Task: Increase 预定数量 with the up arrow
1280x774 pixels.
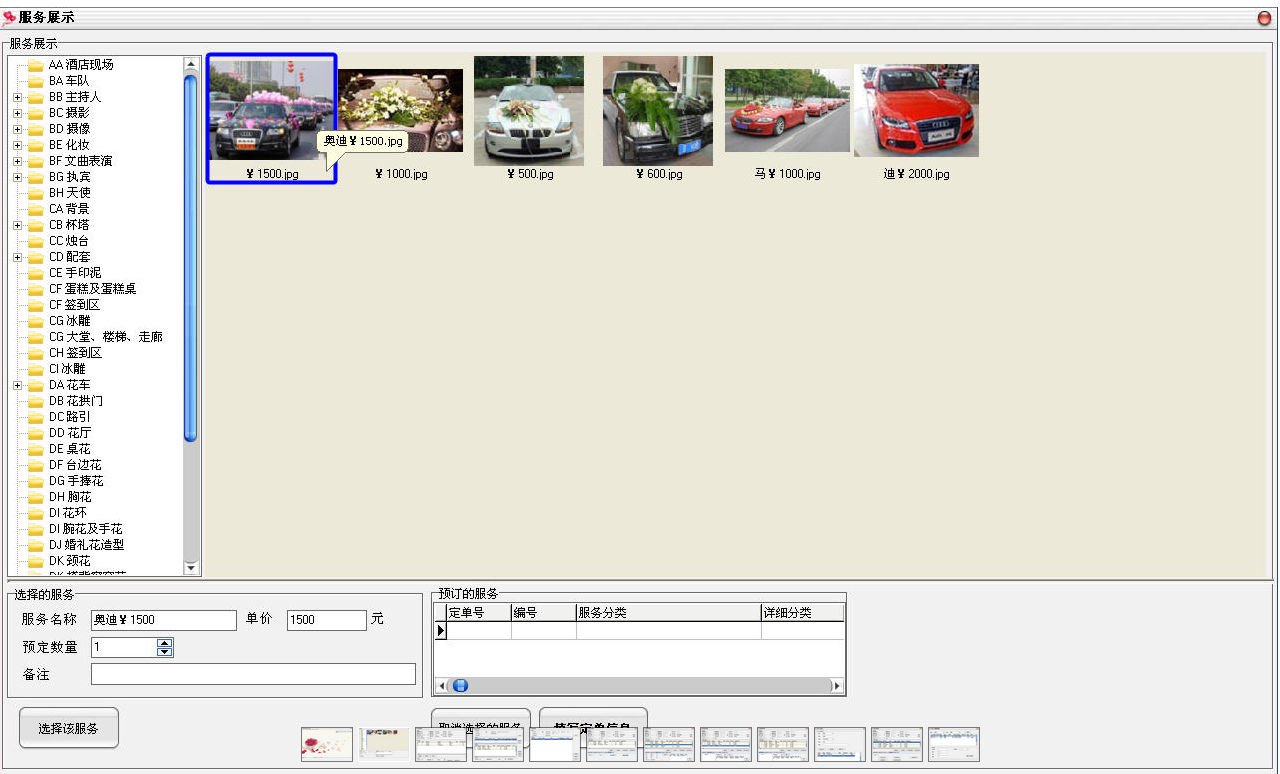Action: click(165, 643)
